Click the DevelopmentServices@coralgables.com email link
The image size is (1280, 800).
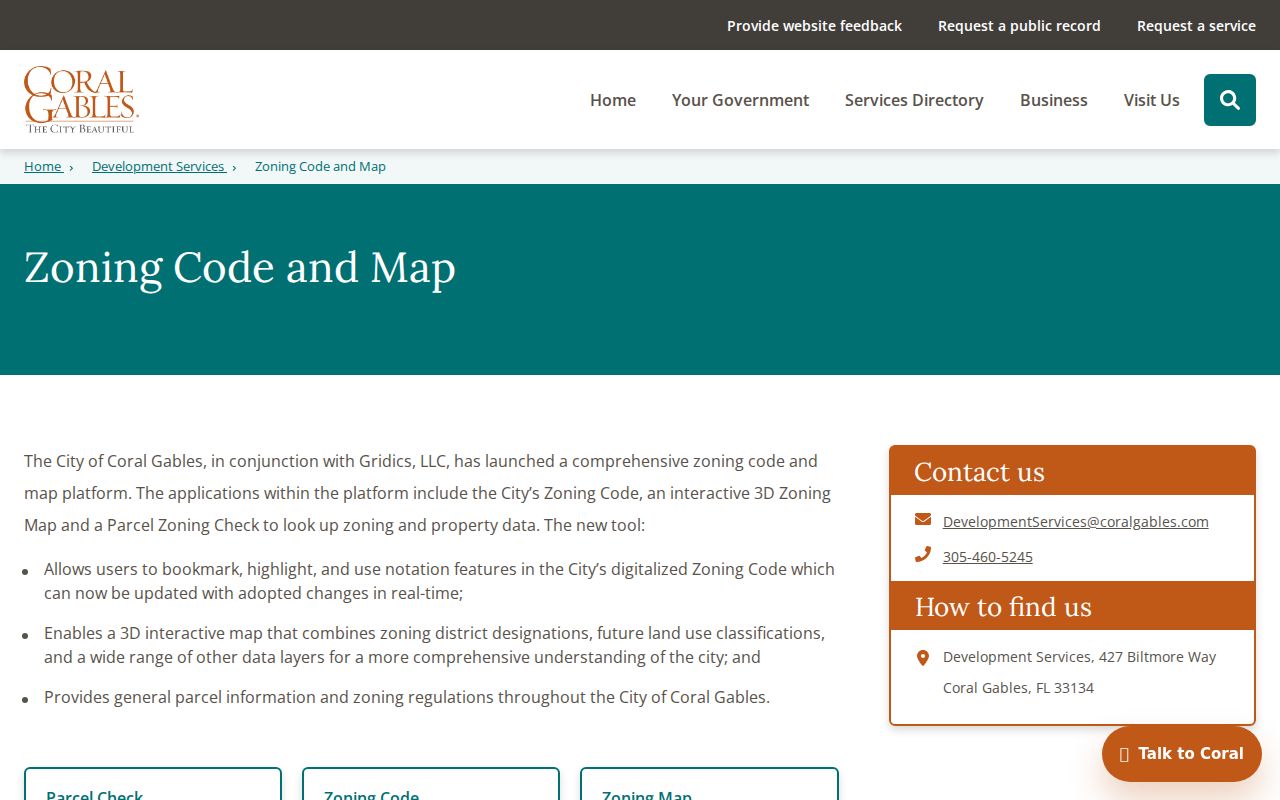pyautogui.click(x=1076, y=522)
